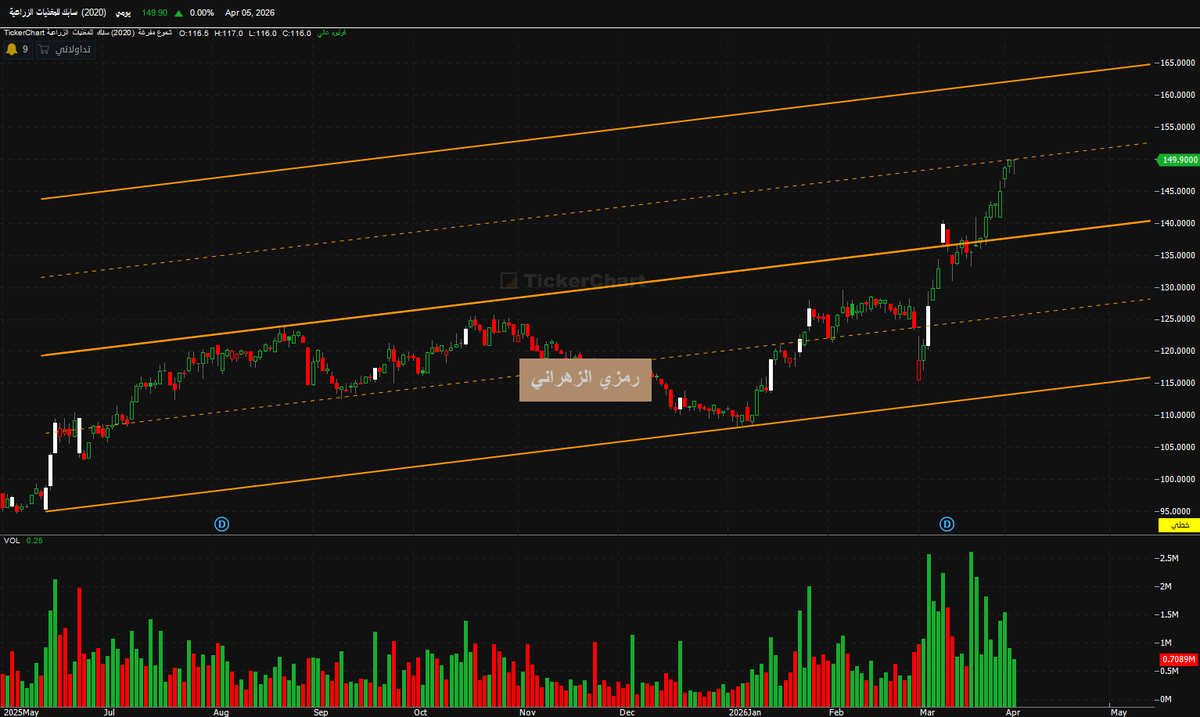The height and width of the screenshot is (717, 1200).
Task: Click the yellow alerts bell icon
Action: [12, 49]
